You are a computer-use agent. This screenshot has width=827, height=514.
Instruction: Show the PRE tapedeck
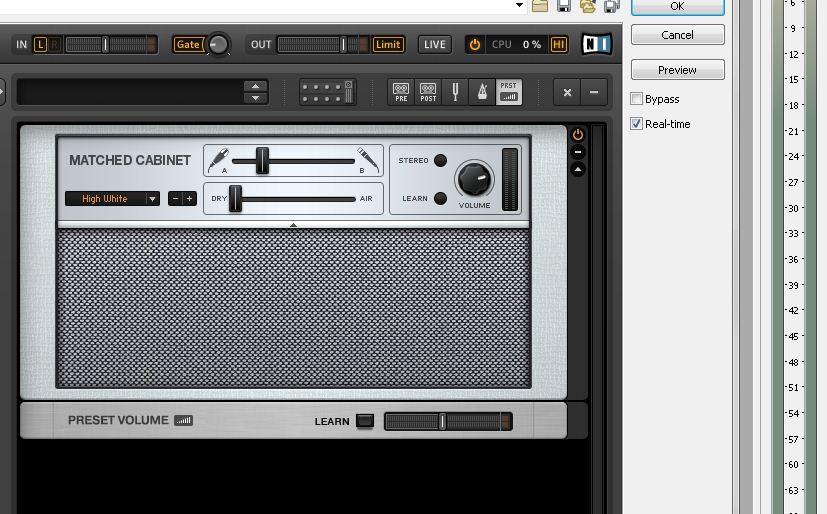401,92
